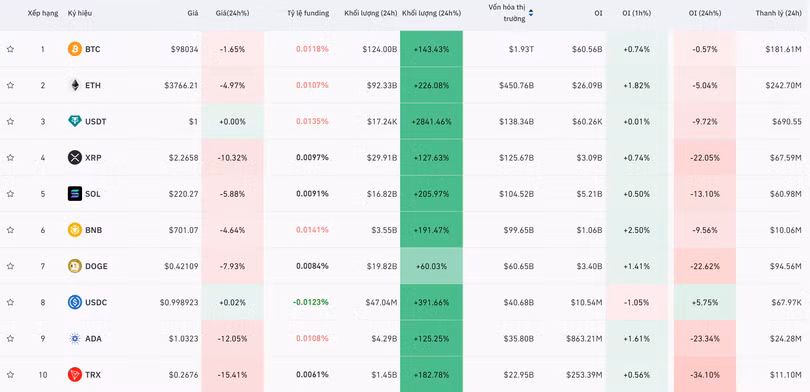Select USDT volume change +2841.46%
Image resolution: width=810 pixels, height=392 pixels.
pos(431,122)
